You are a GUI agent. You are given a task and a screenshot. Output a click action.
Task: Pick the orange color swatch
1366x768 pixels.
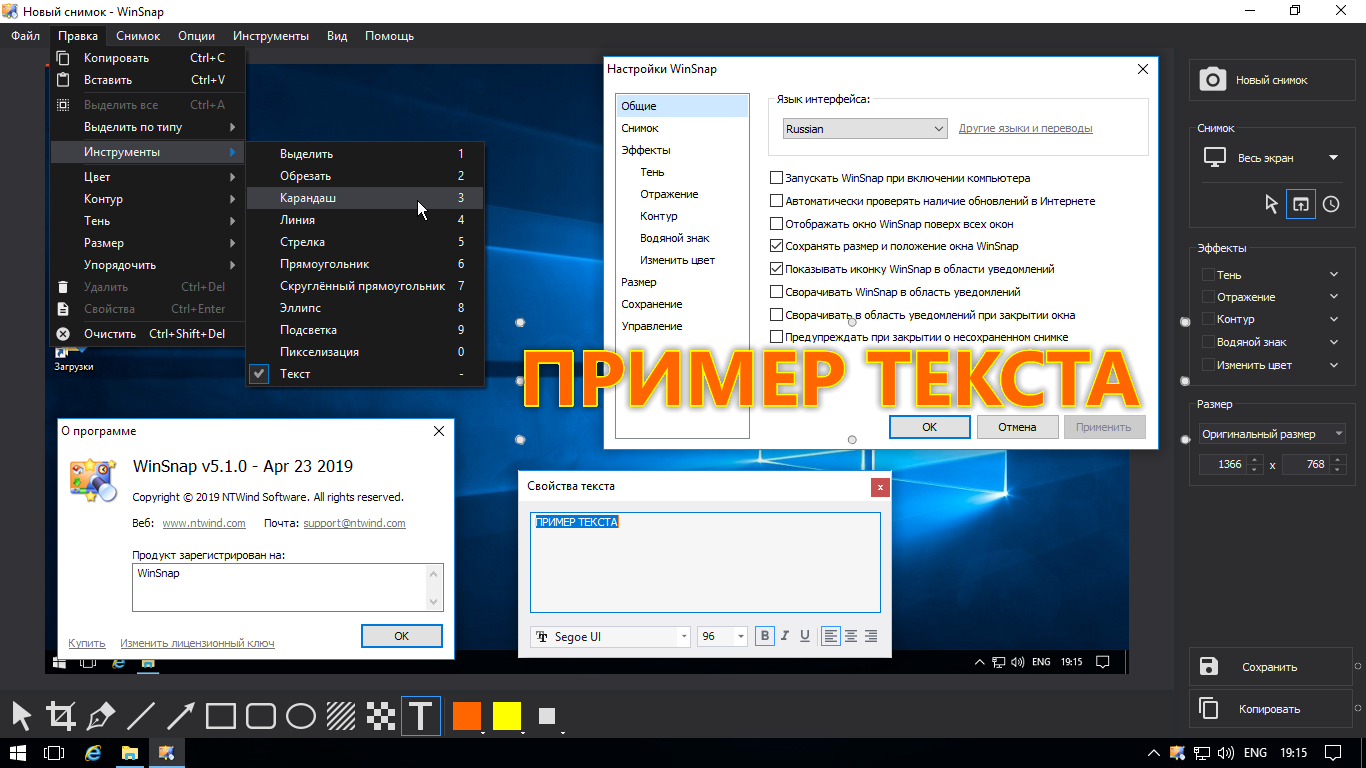[x=467, y=716]
